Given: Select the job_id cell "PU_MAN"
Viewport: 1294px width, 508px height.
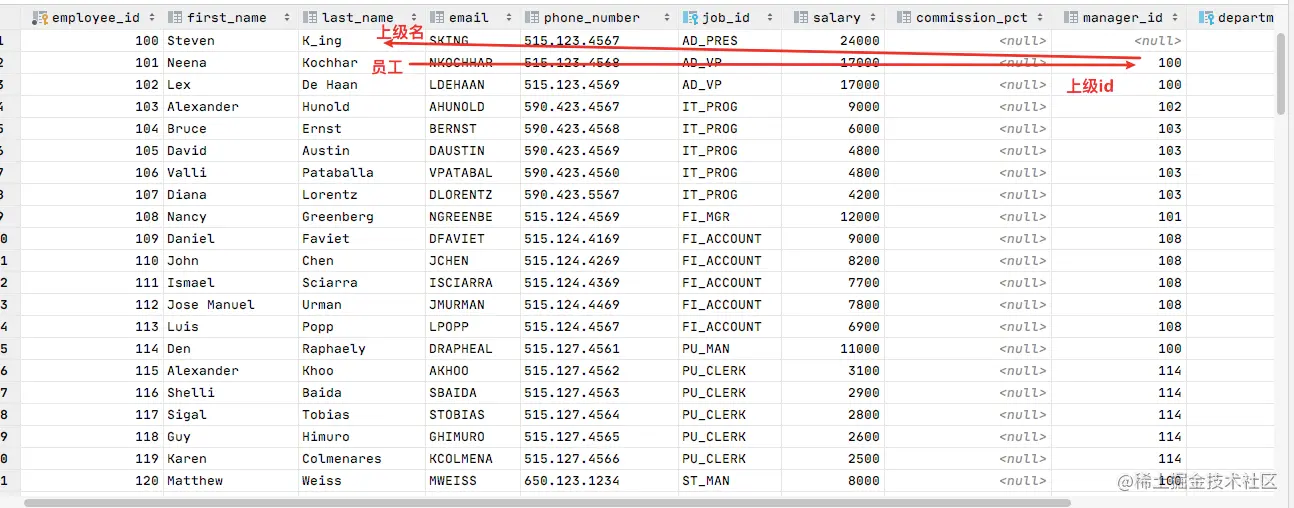Looking at the screenshot, I should (706, 349).
